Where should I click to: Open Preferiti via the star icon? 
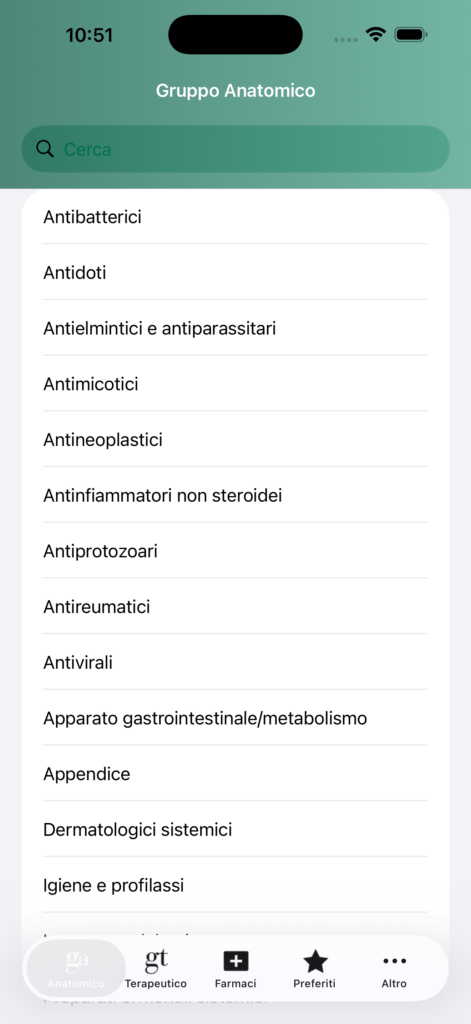(315, 961)
